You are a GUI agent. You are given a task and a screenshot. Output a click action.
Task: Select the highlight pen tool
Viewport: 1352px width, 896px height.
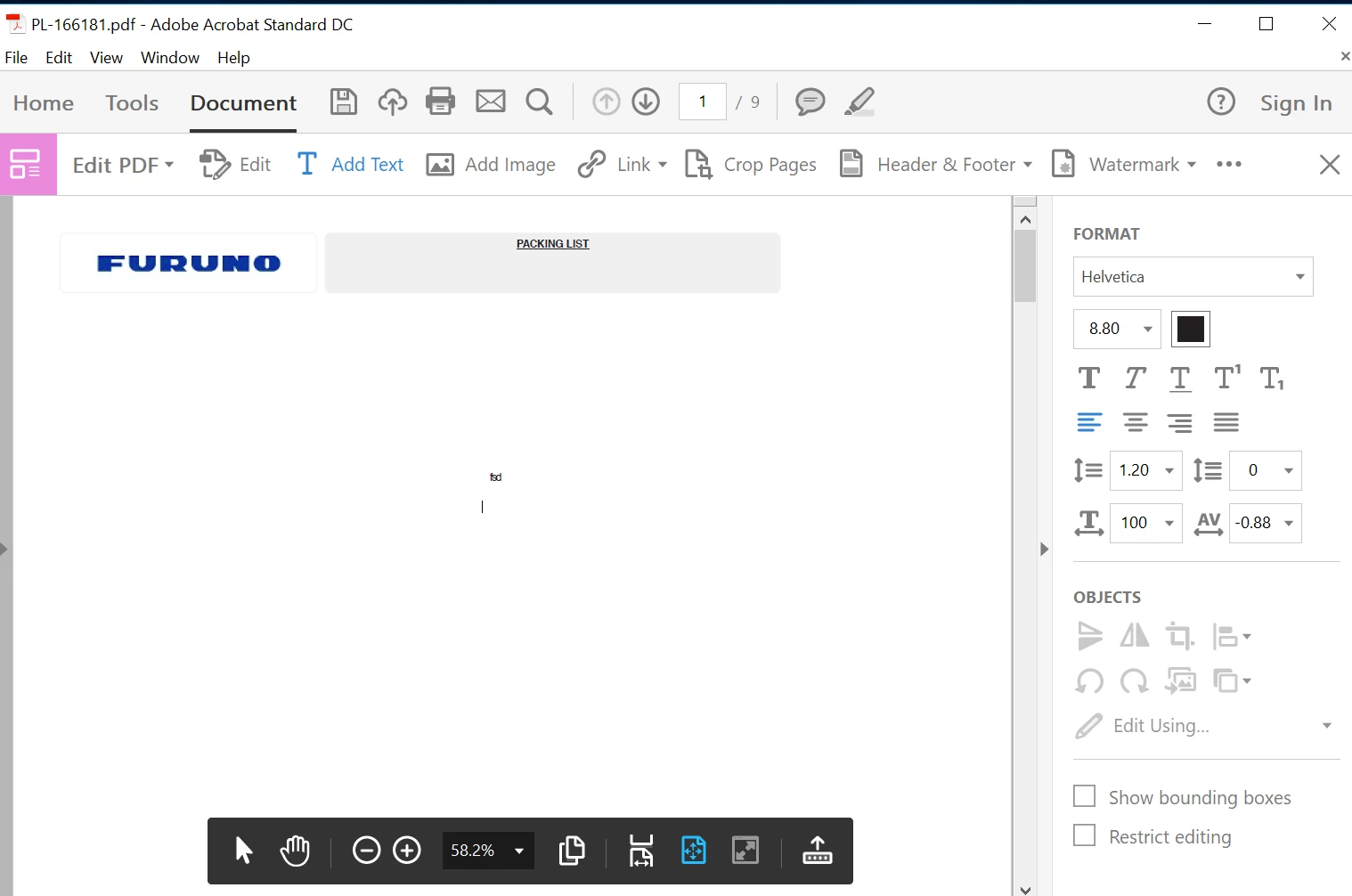pos(859,102)
